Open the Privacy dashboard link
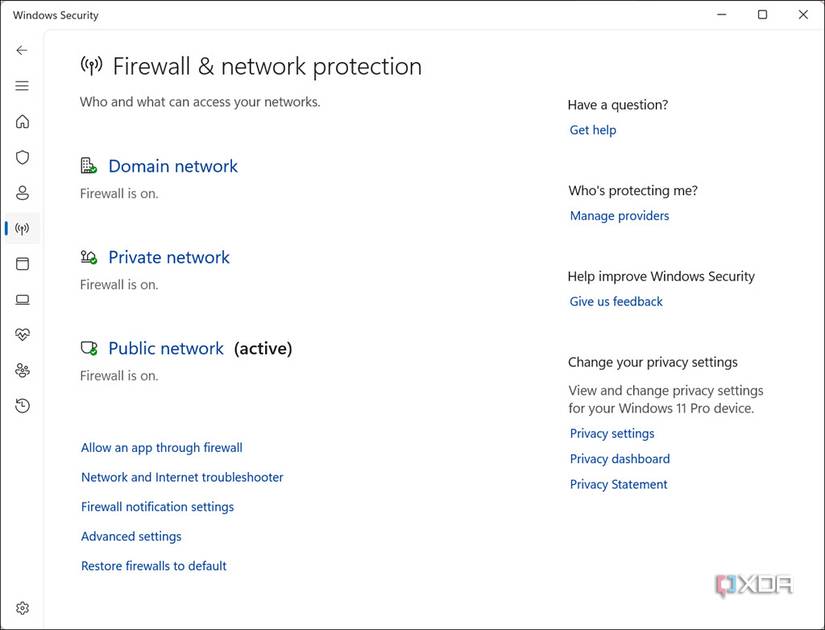The width and height of the screenshot is (825, 630). 620,459
